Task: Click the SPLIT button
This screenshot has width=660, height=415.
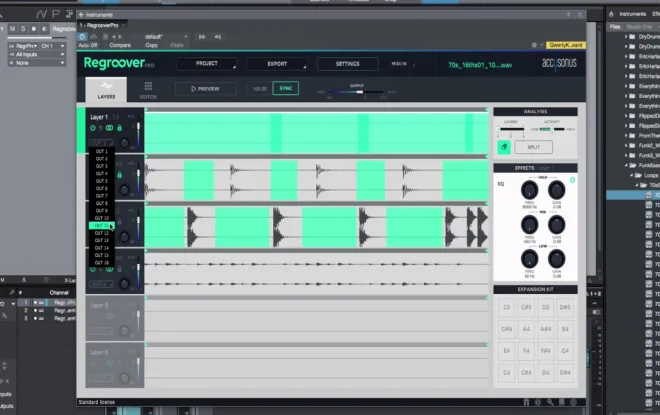Action: point(533,147)
